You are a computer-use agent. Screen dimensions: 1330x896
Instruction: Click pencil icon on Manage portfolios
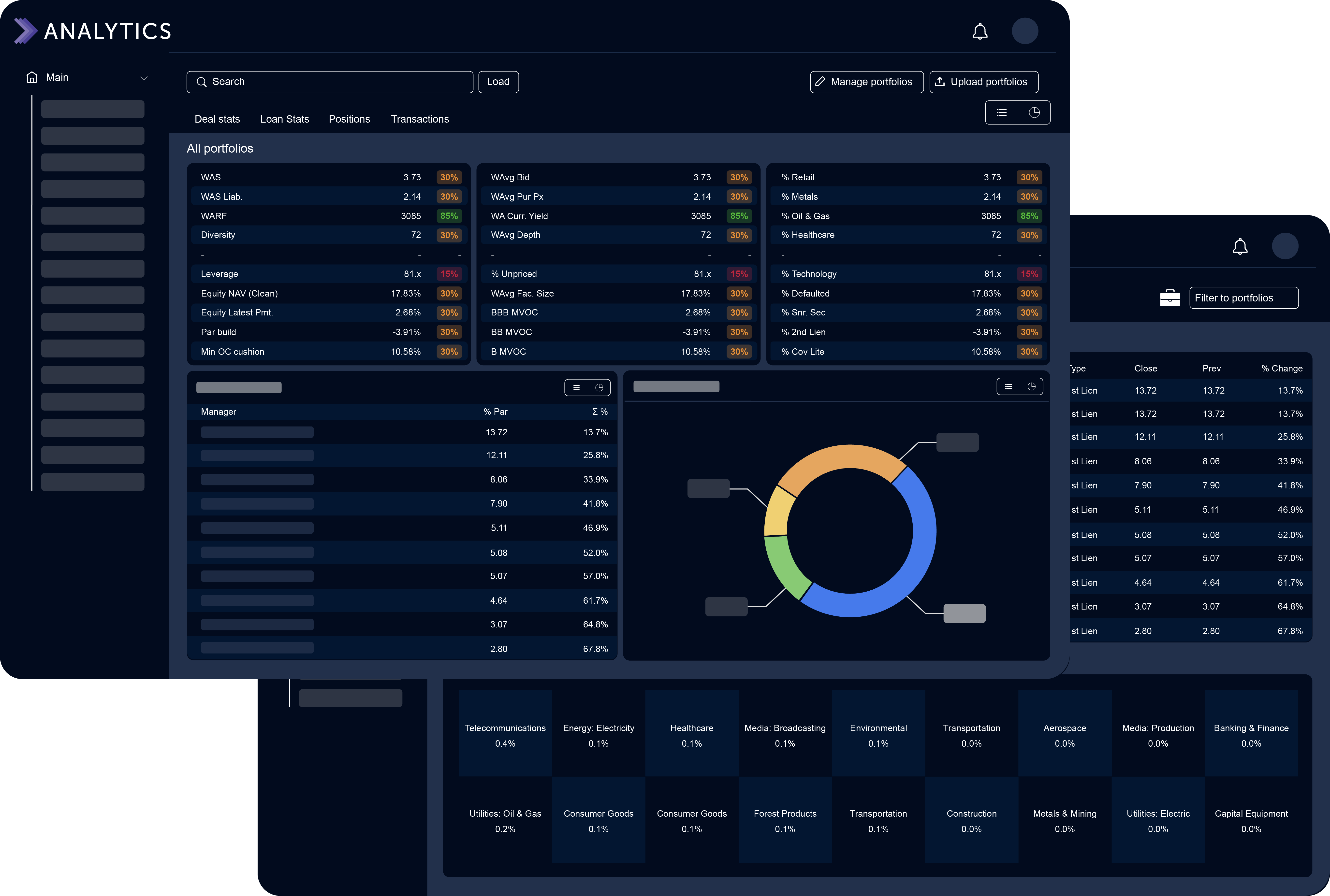(x=820, y=82)
